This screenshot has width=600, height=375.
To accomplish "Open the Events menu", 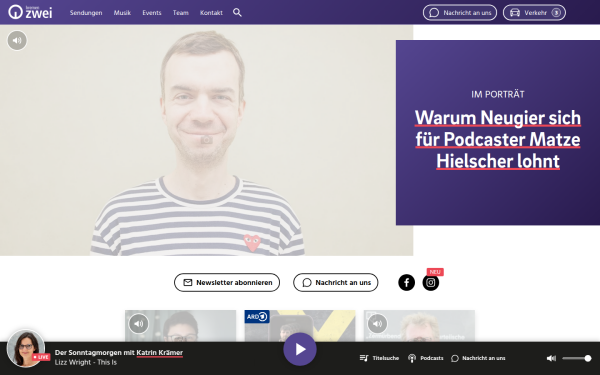I will (152, 13).
